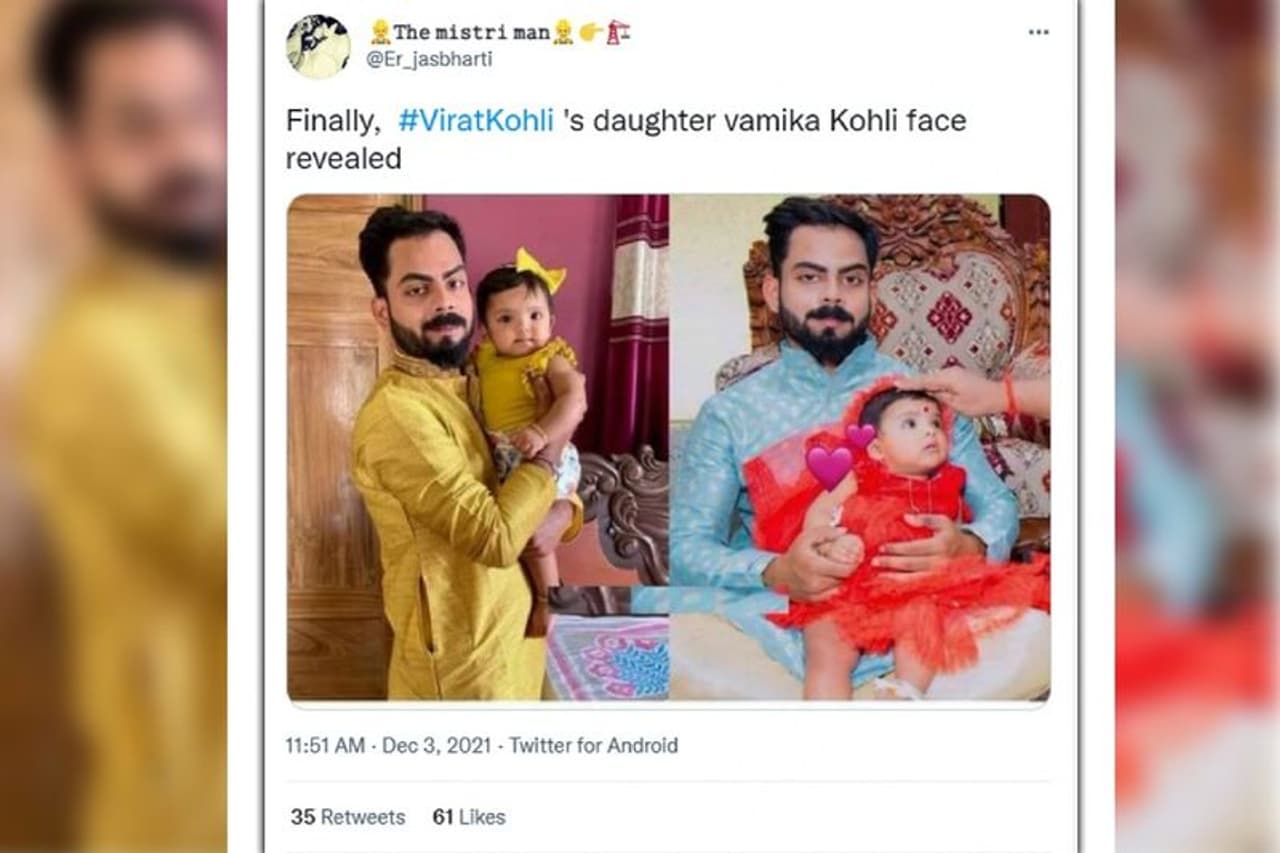View the right photo in blue kurta
The width and height of the screenshot is (1280, 853).
coord(860,447)
